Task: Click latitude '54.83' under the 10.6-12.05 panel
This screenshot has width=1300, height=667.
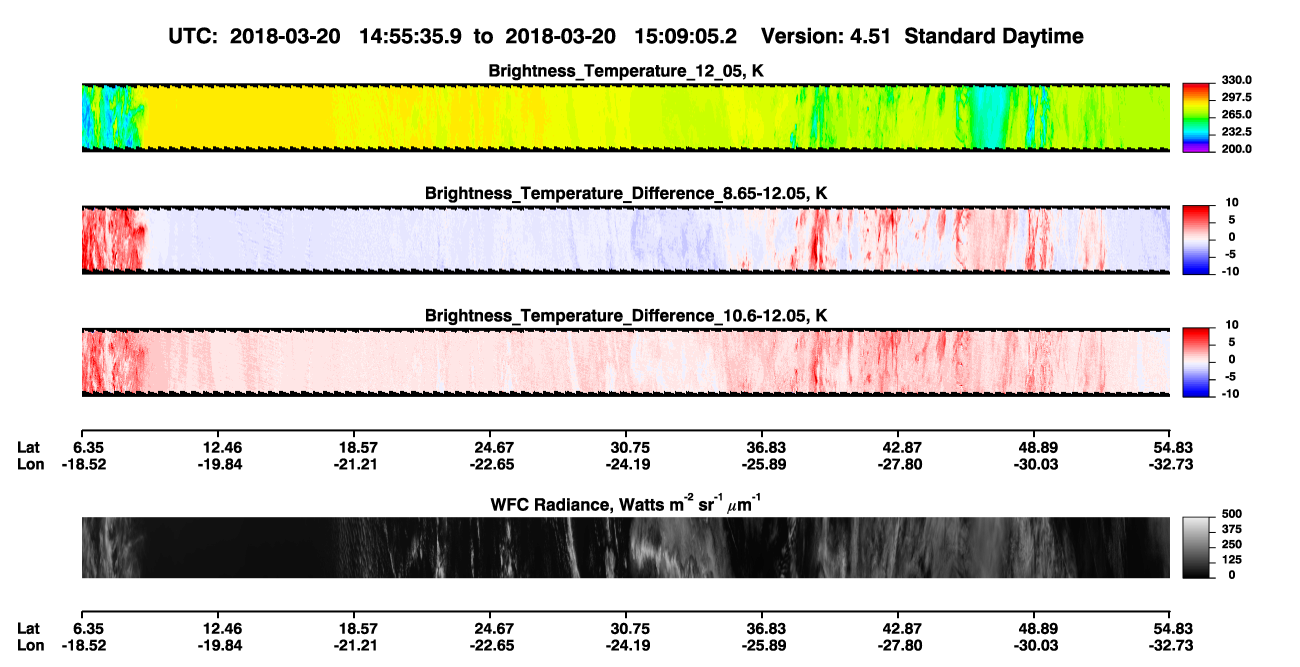Action: click(1169, 447)
